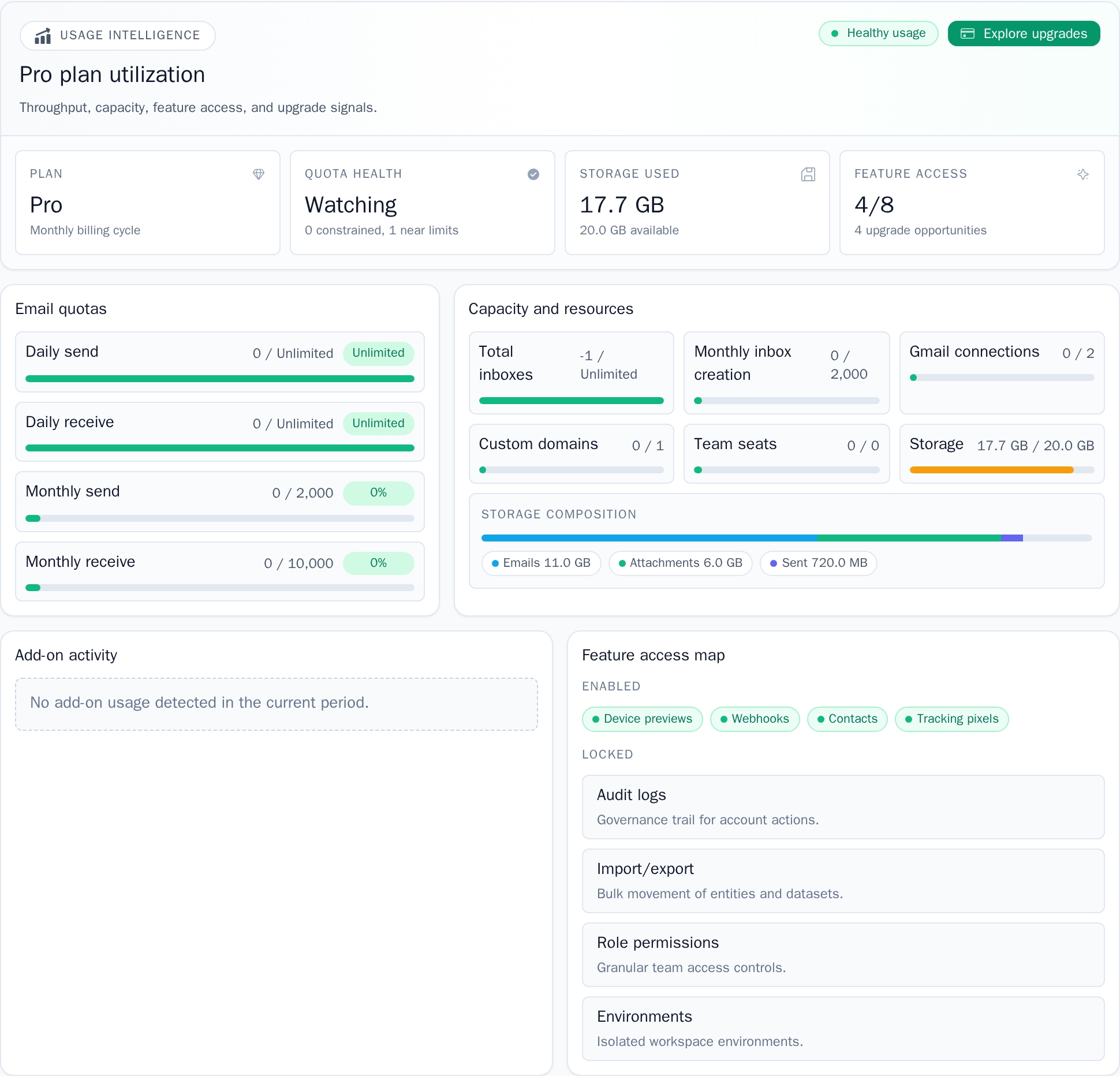Select the Webhooks enabled feature chip
This screenshot has height=1076, width=1120.
pyautogui.click(x=754, y=719)
